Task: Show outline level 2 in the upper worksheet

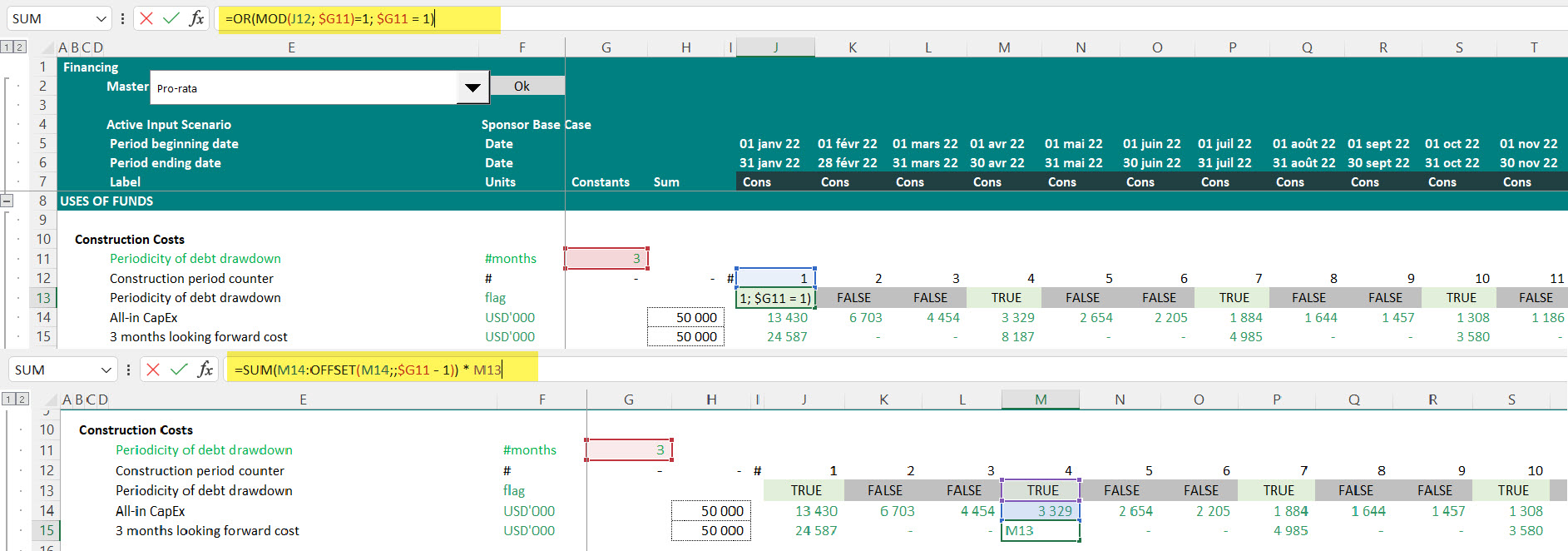Action: pyautogui.click(x=20, y=47)
